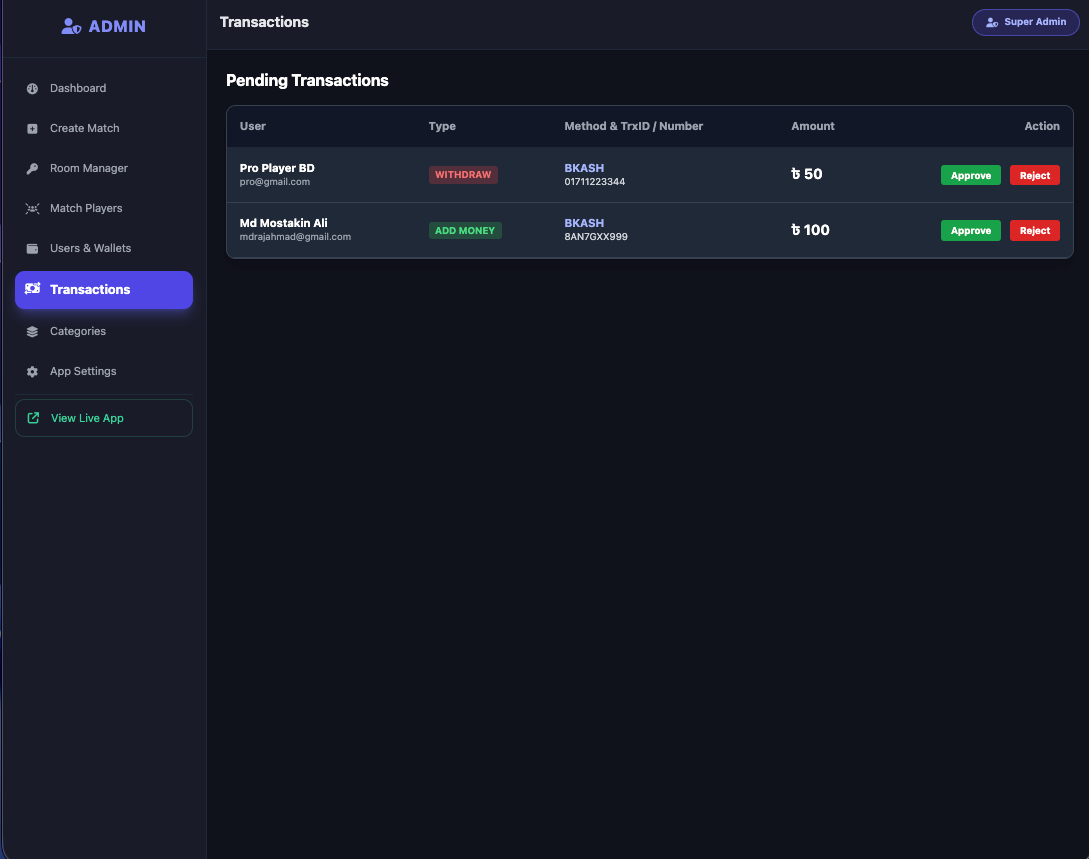Screen dimensions: 1089x859
Task: Click the Transactions money icon
Action: [x=33, y=289]
